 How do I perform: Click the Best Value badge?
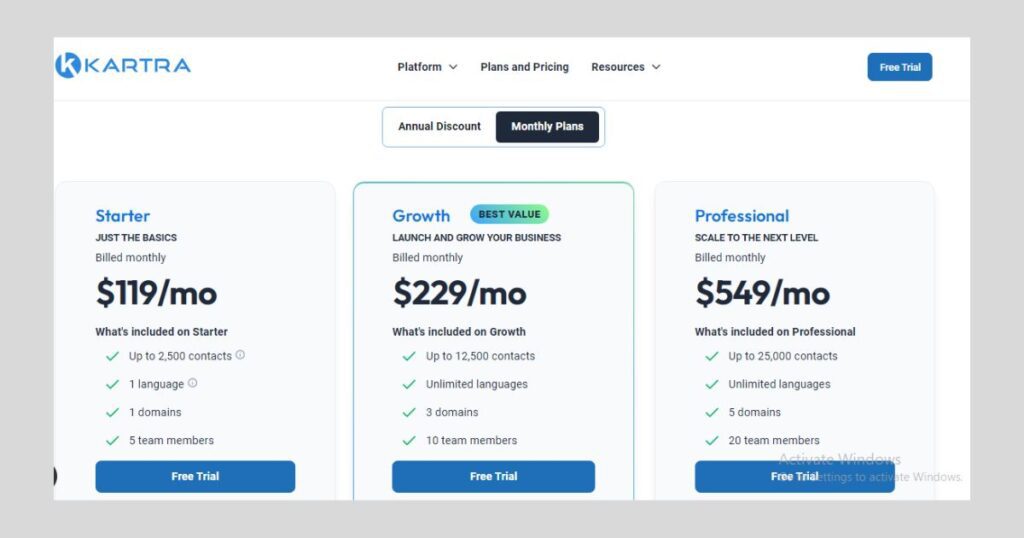tap(509, 214)
